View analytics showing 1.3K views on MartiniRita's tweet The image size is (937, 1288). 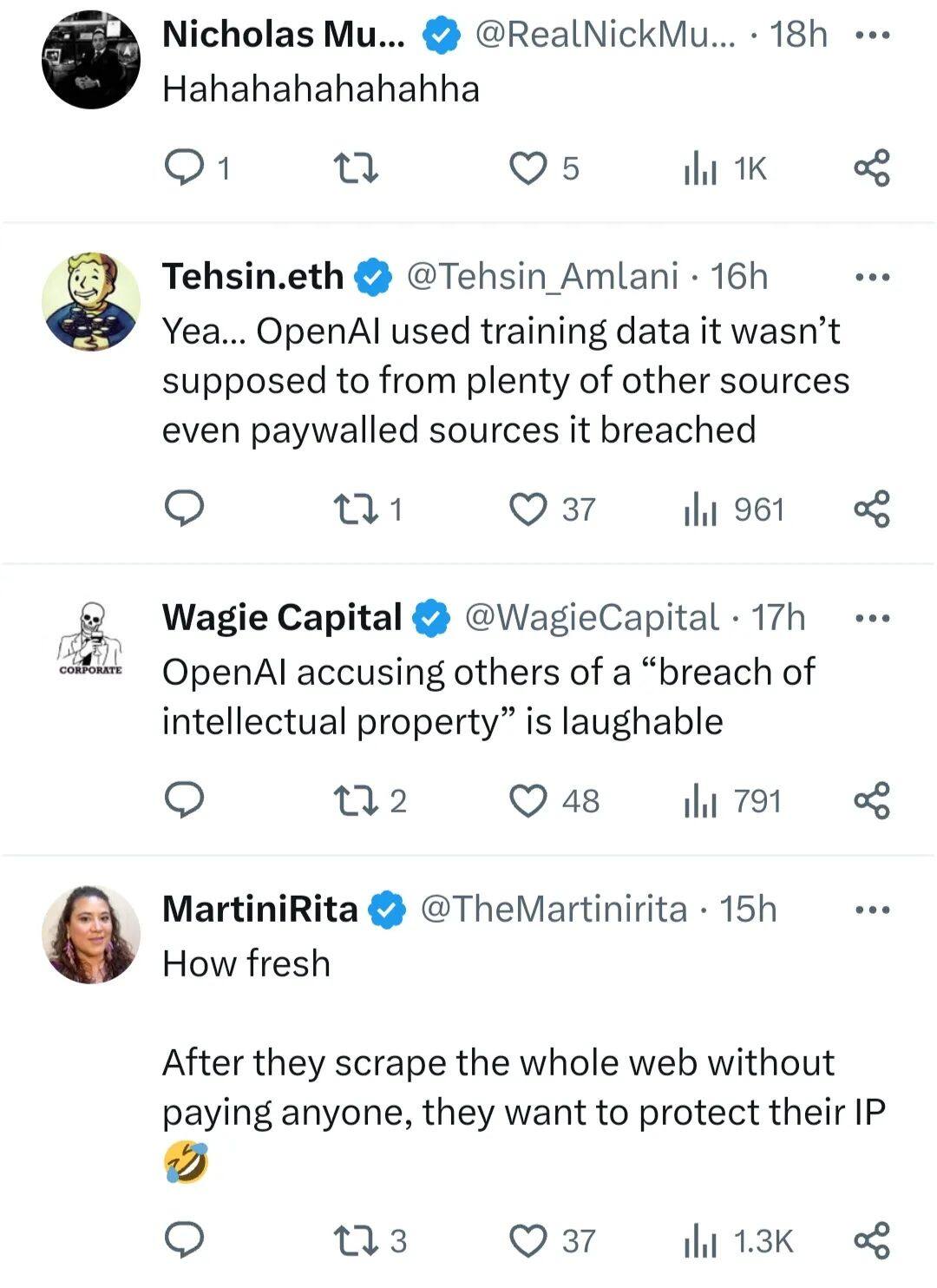738,1241
